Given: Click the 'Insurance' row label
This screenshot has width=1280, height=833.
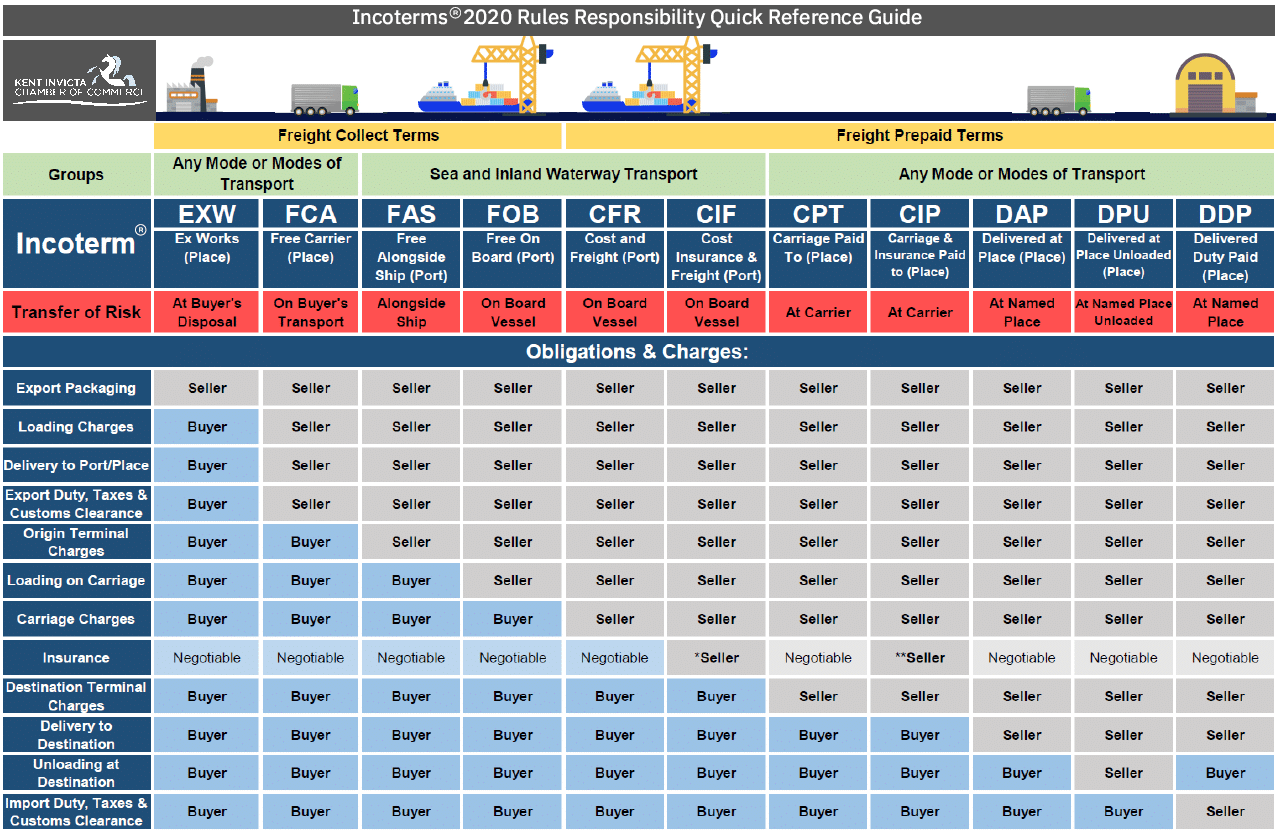Looking at the screenshot, I should [76, 658].
